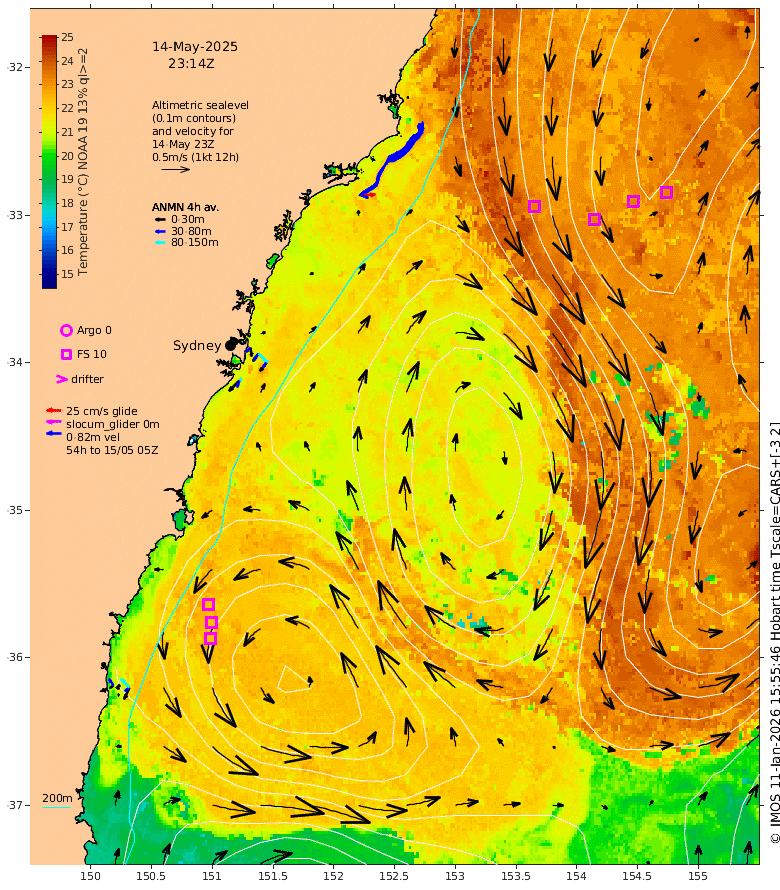Click the dark red top of the colorbar
Screen dimensions: 780x890
click(x=49, y=40)
